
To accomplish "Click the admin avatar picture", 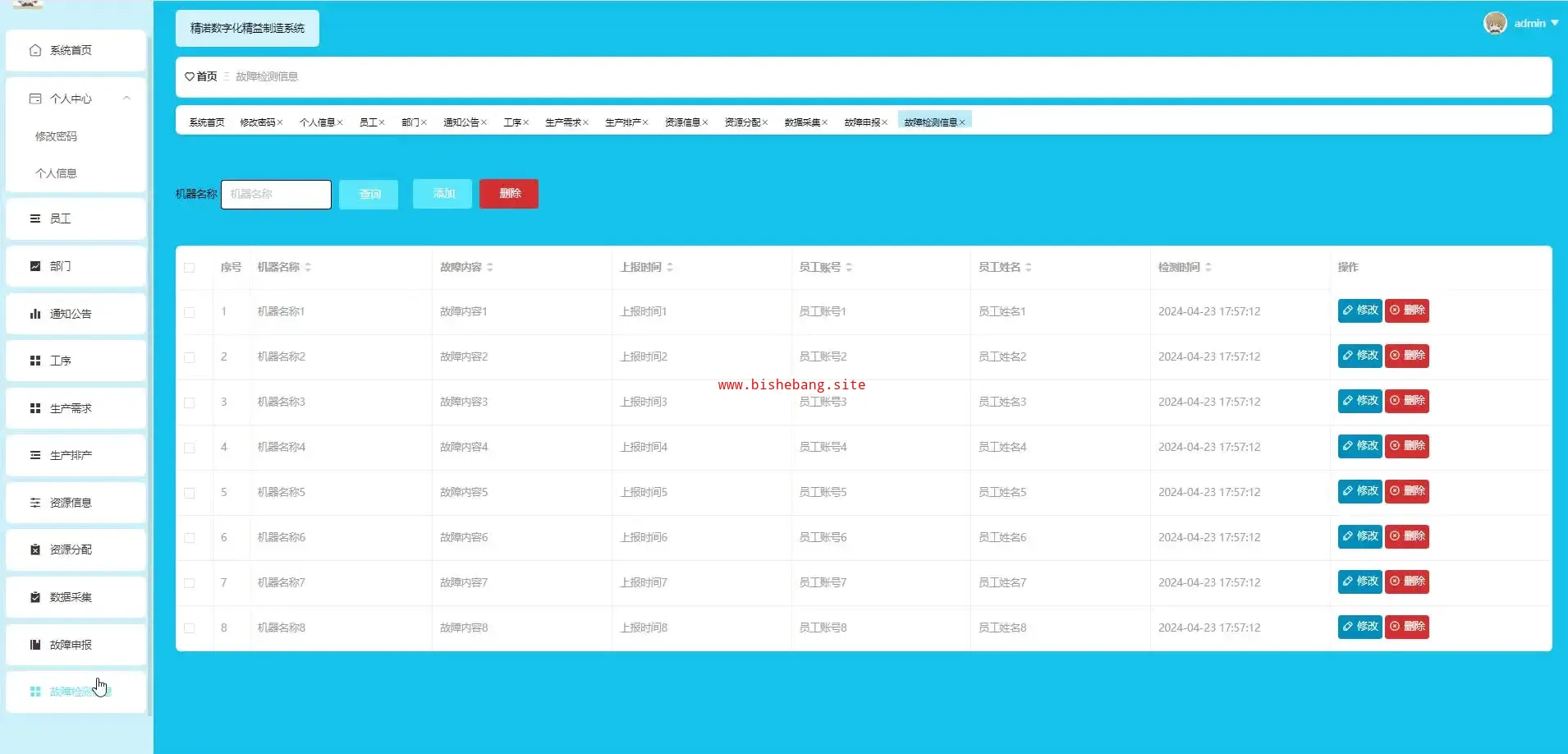I will 1495,23.
